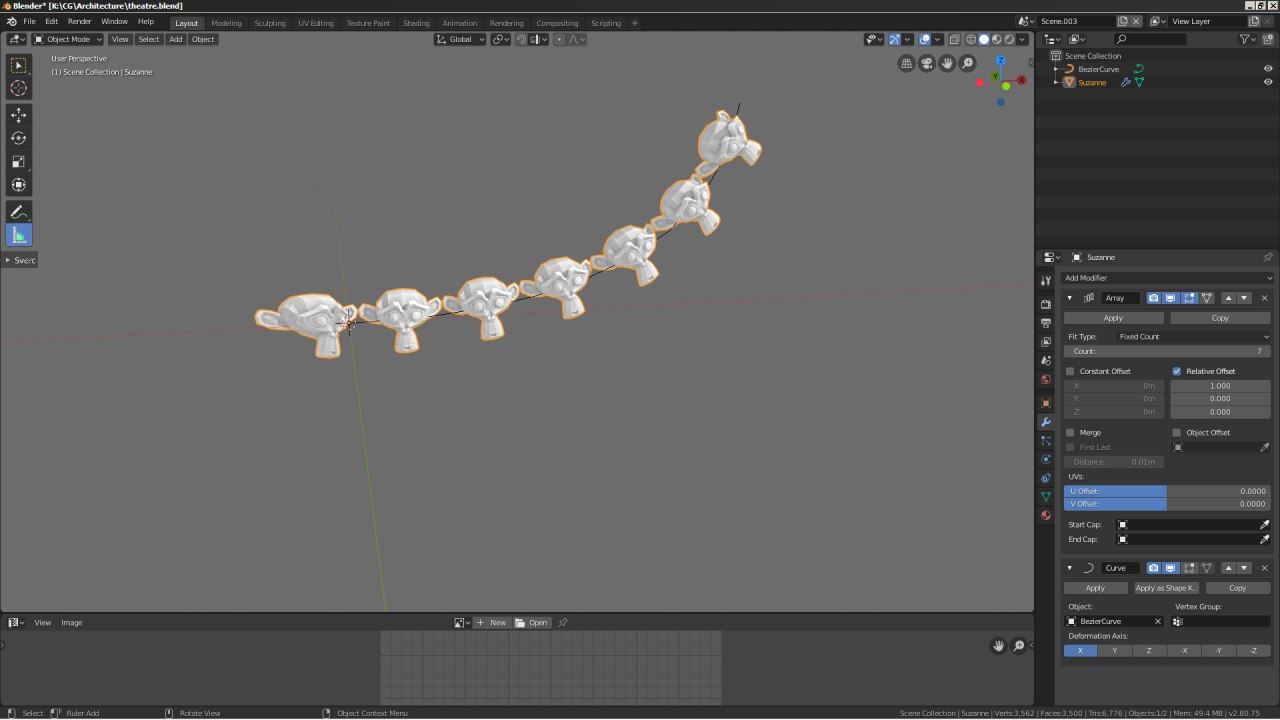Viewport: 1280px width, 720px height.
Task: Apply the Array modifier
Action: point(1113,318)
